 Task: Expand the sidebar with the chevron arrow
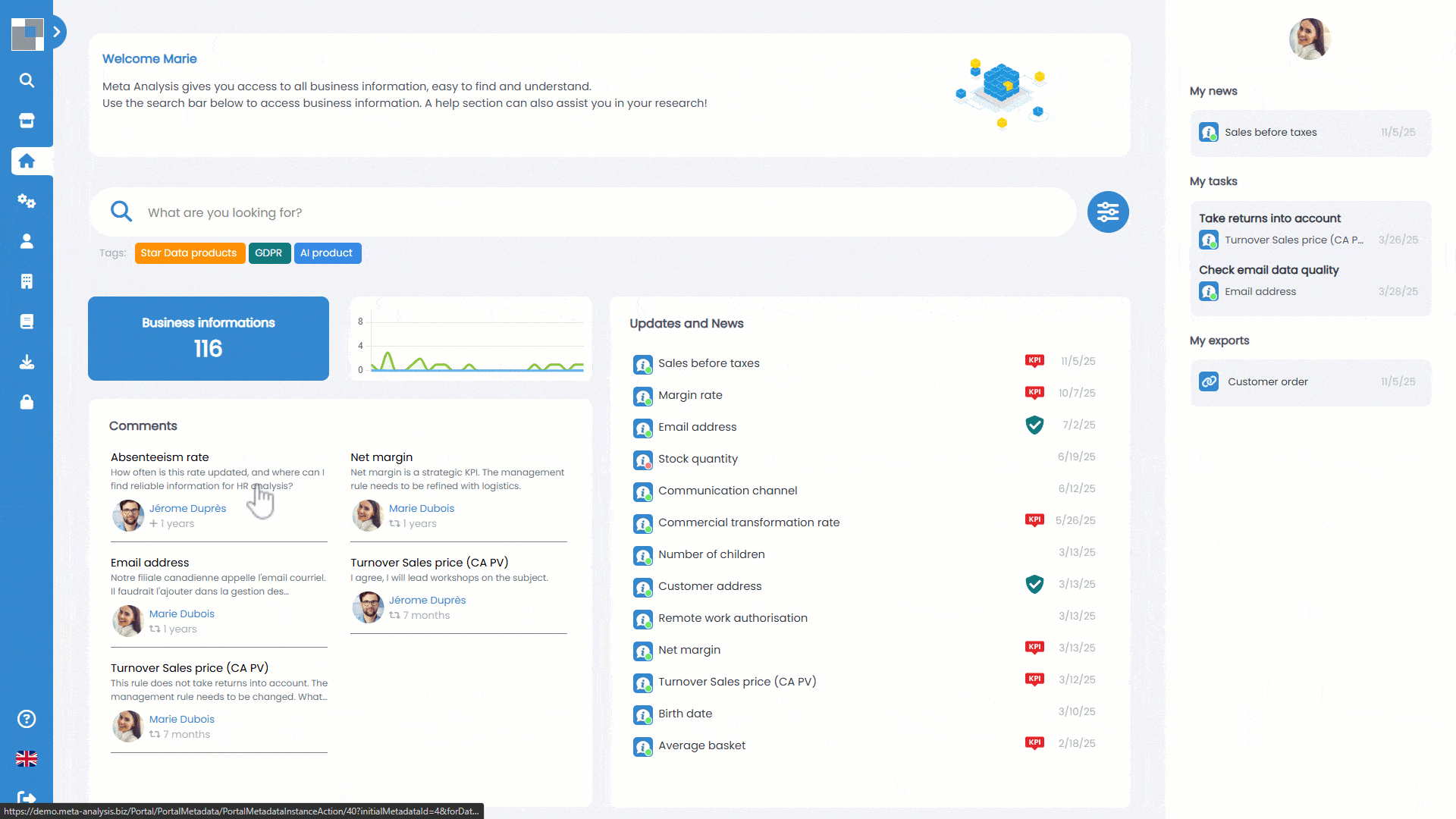click(57, 32)
